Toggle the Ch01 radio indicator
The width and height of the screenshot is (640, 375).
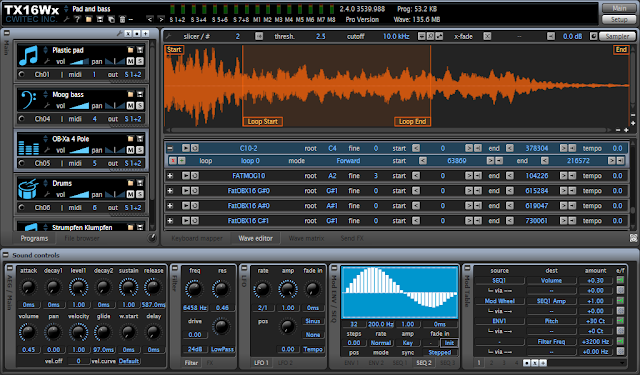coord(22,74)
